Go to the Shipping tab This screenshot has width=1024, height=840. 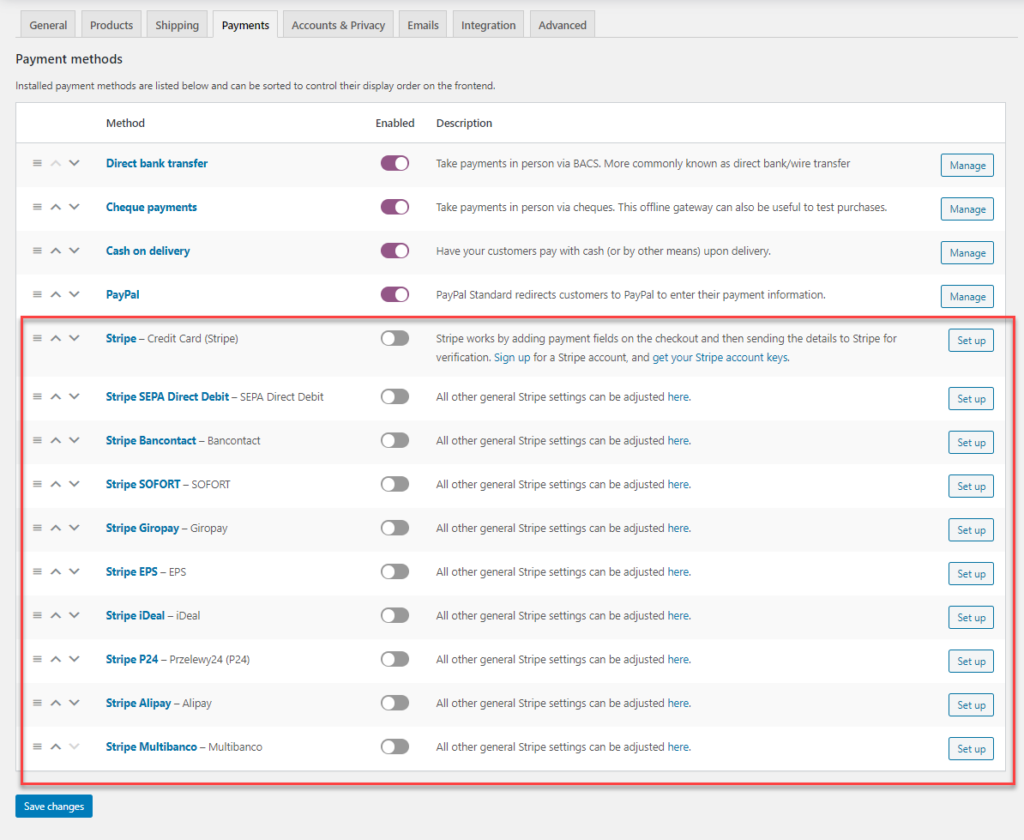pyautogui.click(x=177, y=25)
